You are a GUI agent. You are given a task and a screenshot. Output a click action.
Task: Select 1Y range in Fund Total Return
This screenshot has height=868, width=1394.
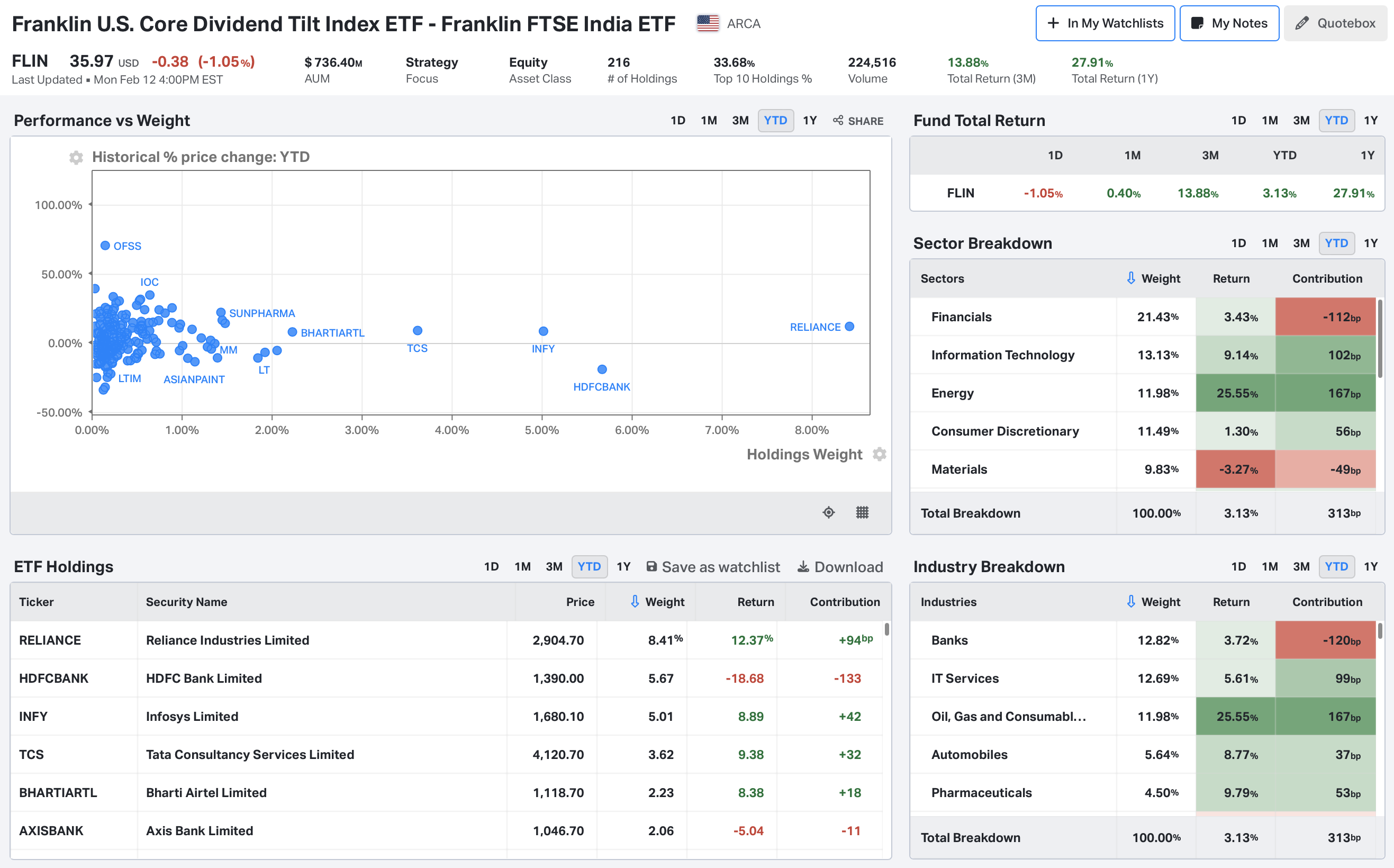pos(1371,121)
